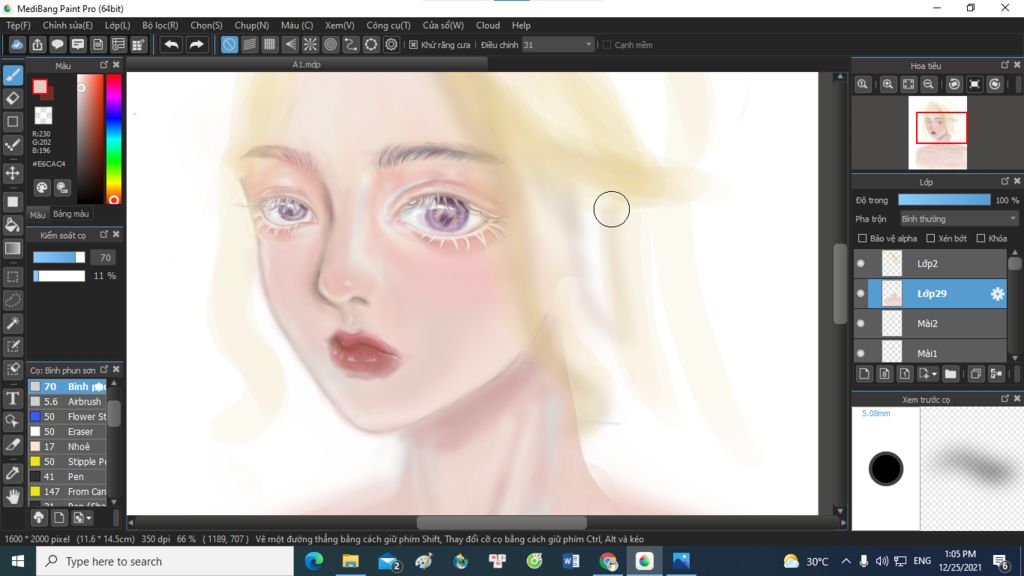Hide layer Mài2 visibility dot
The image size is (1024, 576).
click(x=861, y=324)
